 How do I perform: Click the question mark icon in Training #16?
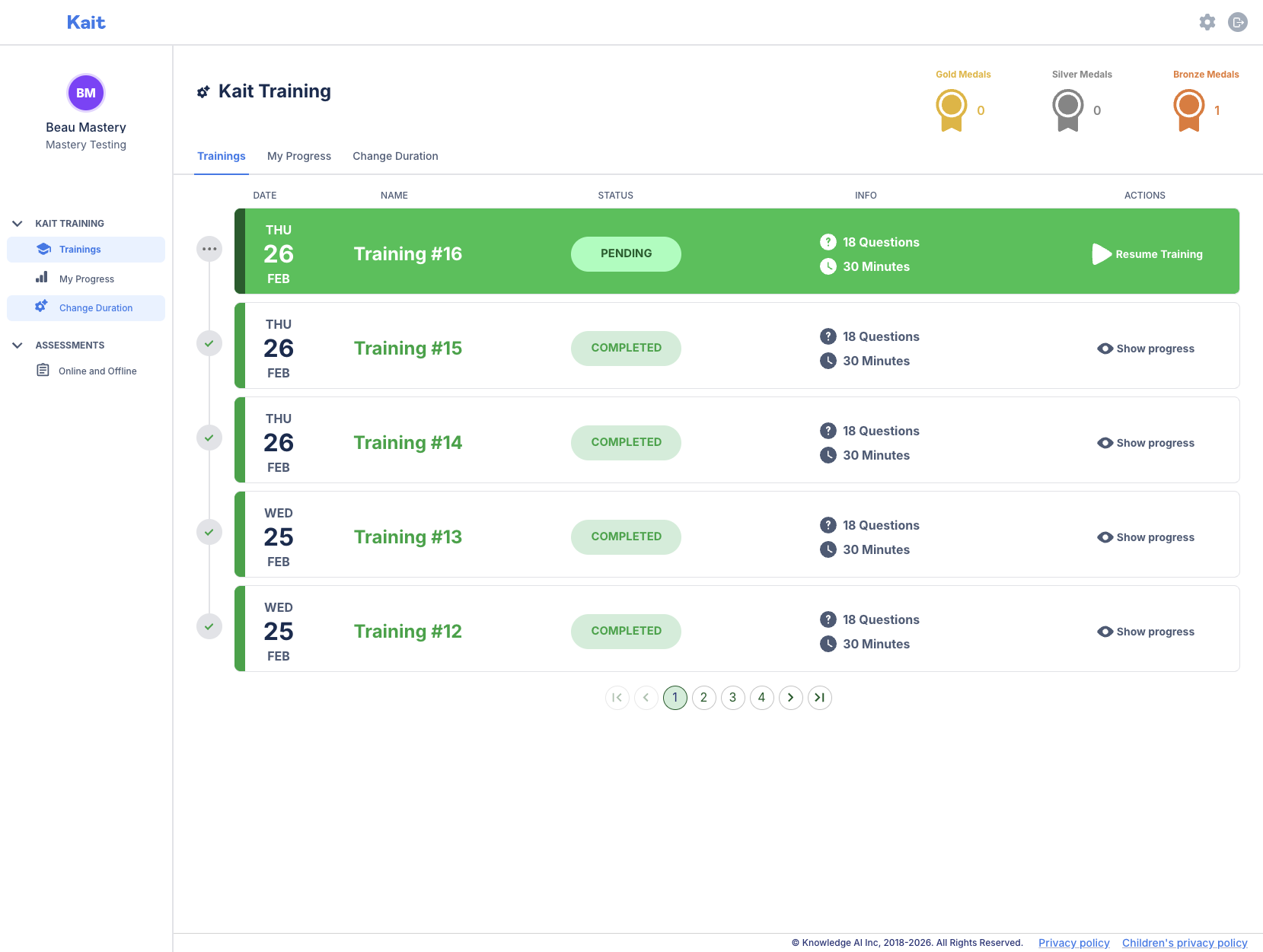pyautogui.click(x=828, y=242)
